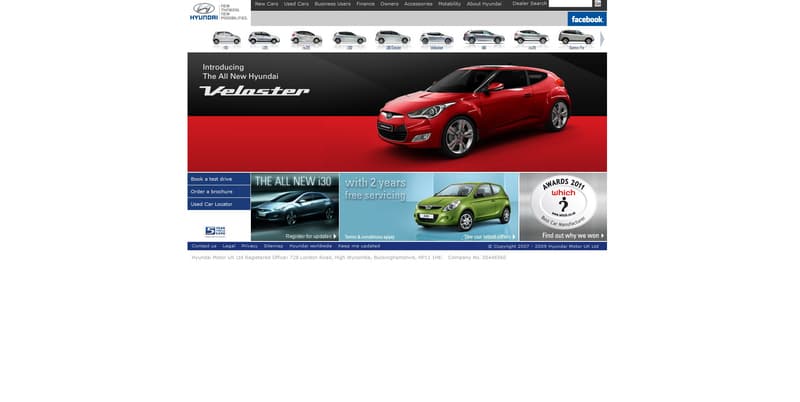800x402 pixels.
Task: Open the Used Car Locator
Action: [x=219, y=204]
